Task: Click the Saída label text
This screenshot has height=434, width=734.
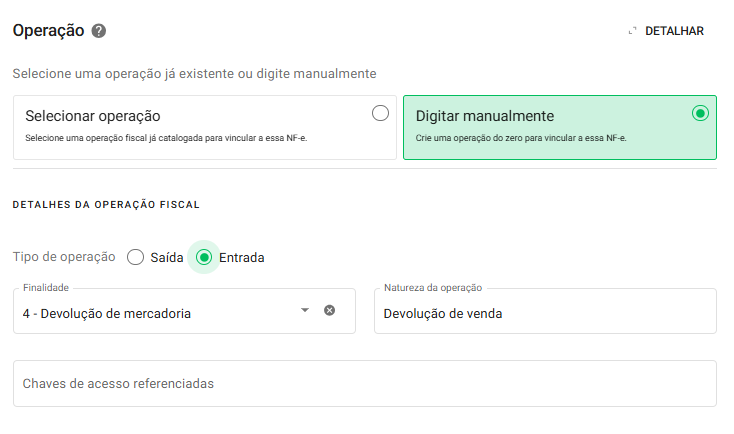Action: tap(167, 258)
